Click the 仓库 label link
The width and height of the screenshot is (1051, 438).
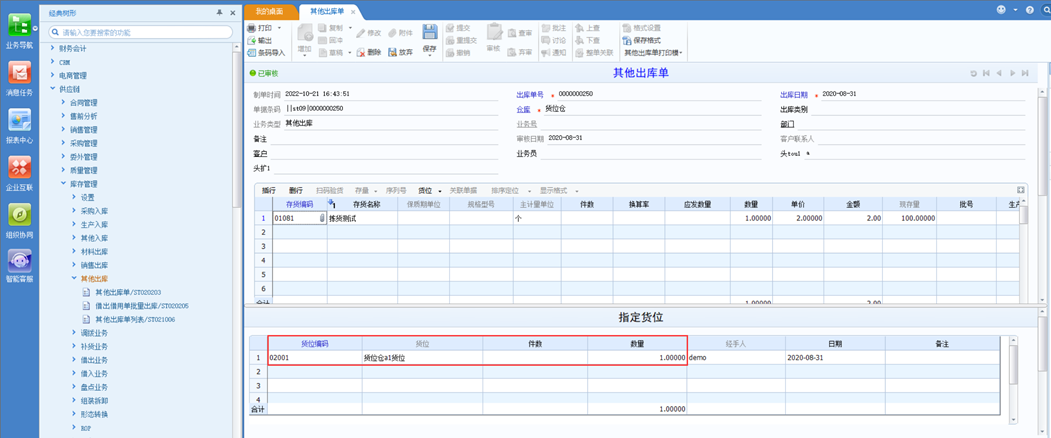tap(523, 109)
